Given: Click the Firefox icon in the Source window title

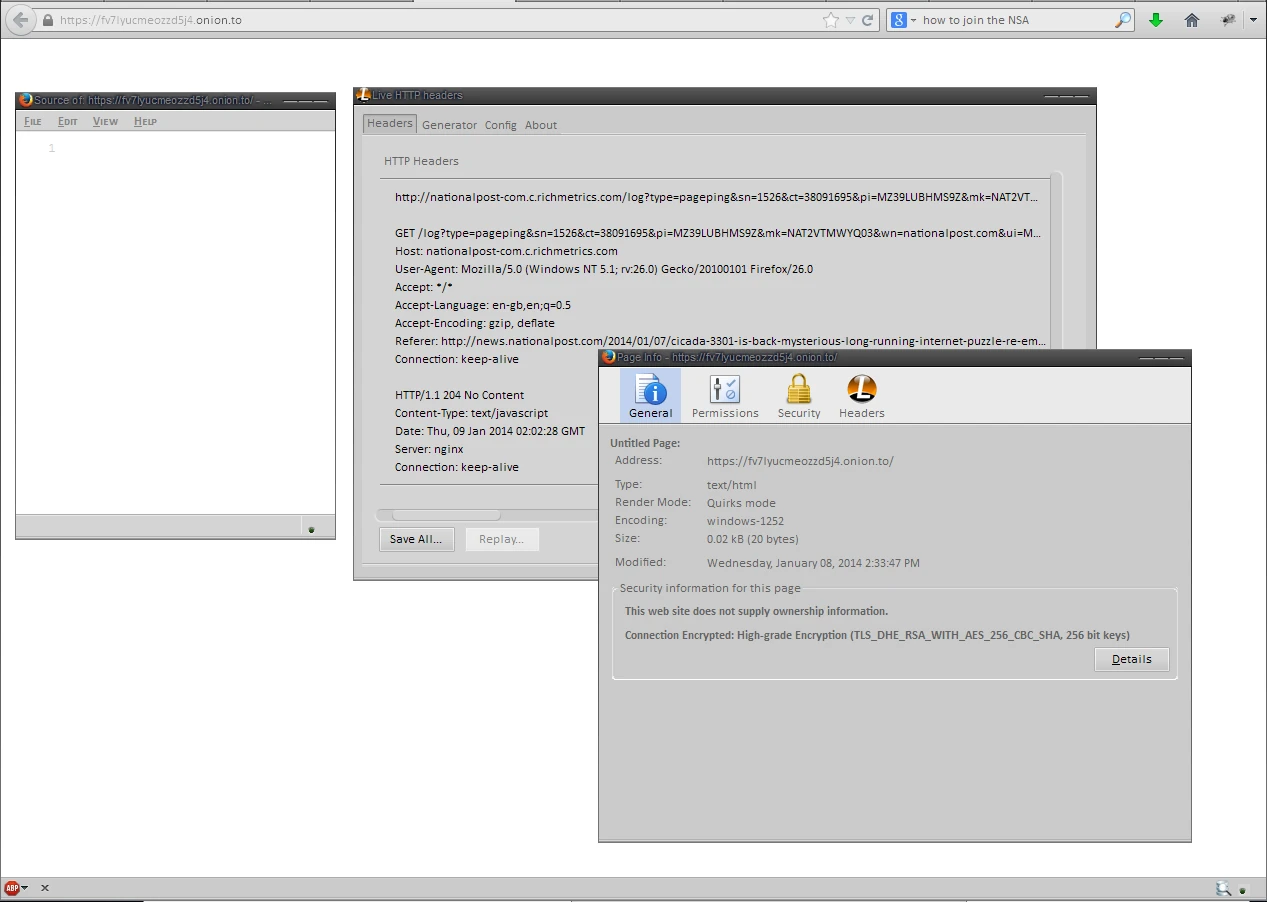Looking at the screenshot, I should click(x=26, y=100).
